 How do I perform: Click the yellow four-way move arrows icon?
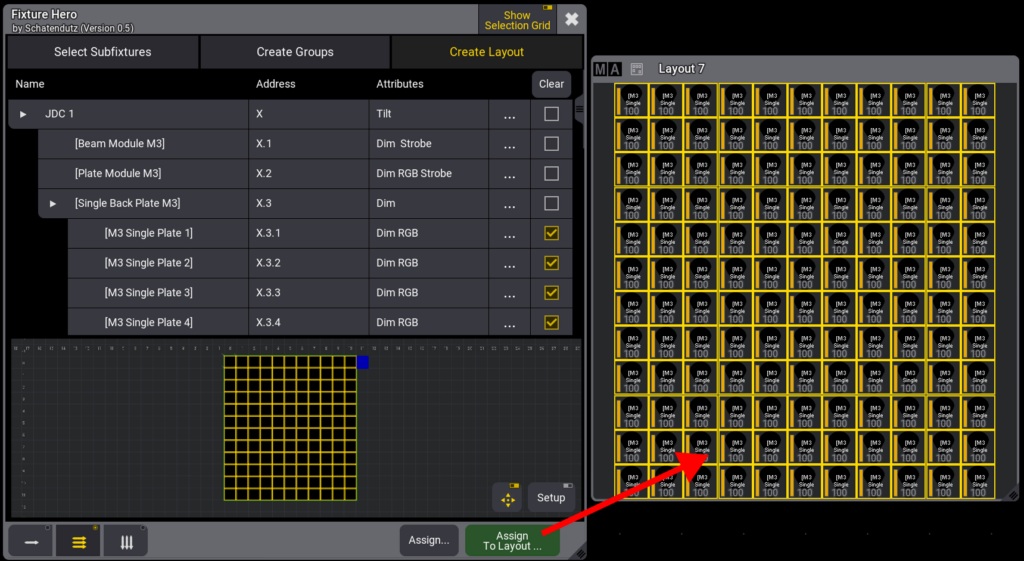(x=508, y=497)
